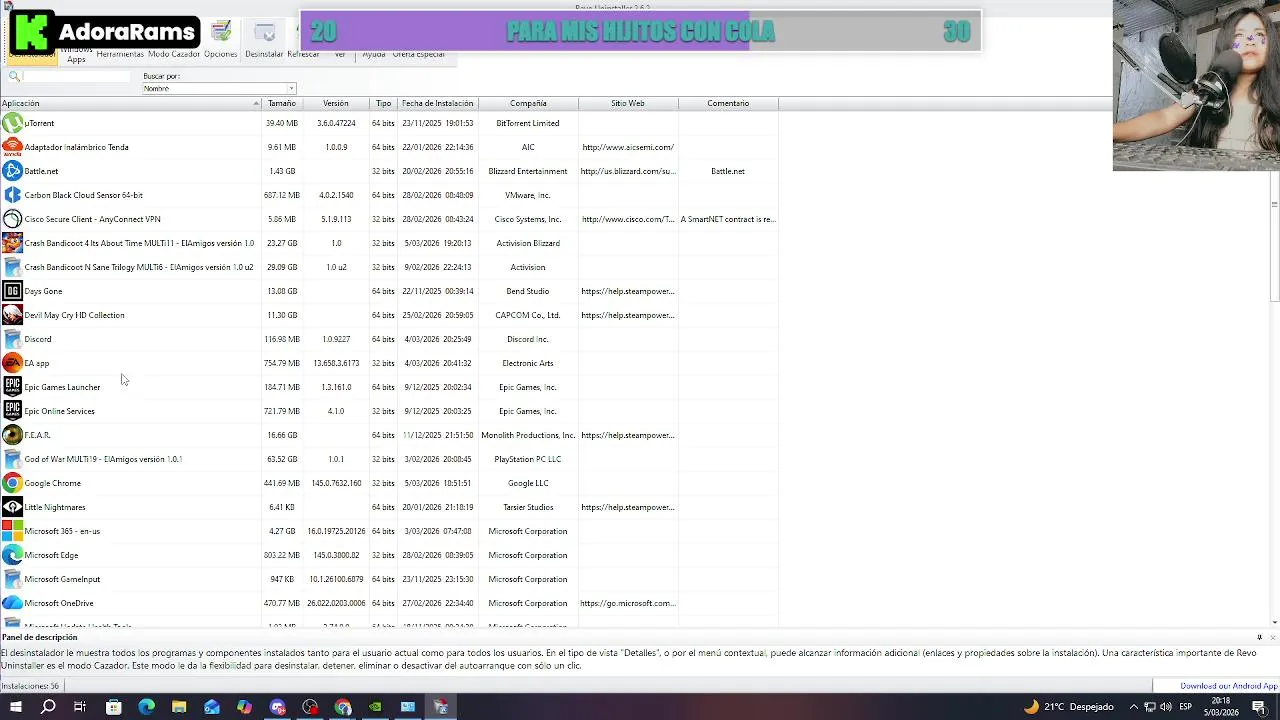Select the Devil May Cry icon
The width and height of the screenshot is (1280, 720).
[x=12, y=315]
